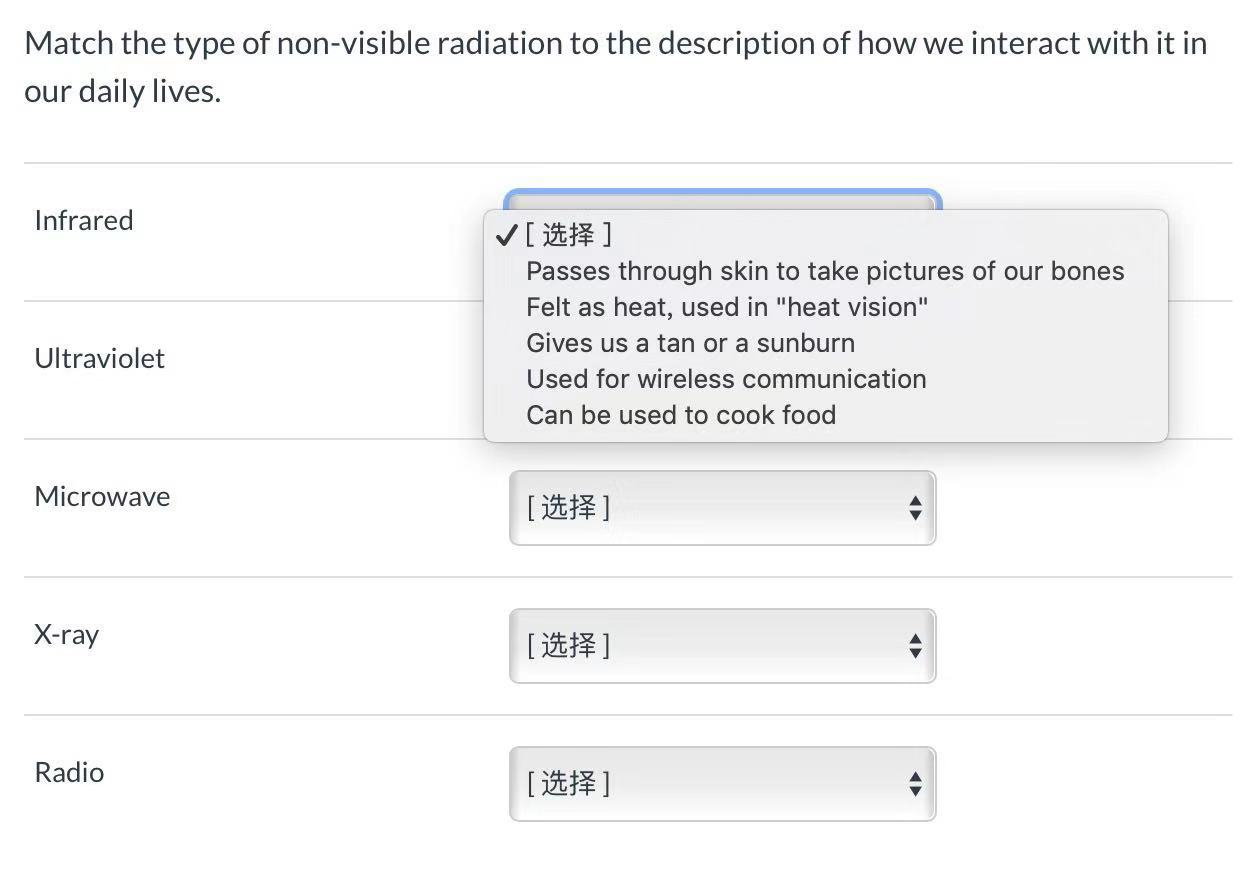
Task: Select "Passes through skin" bones option
Action: click(824, 271)
